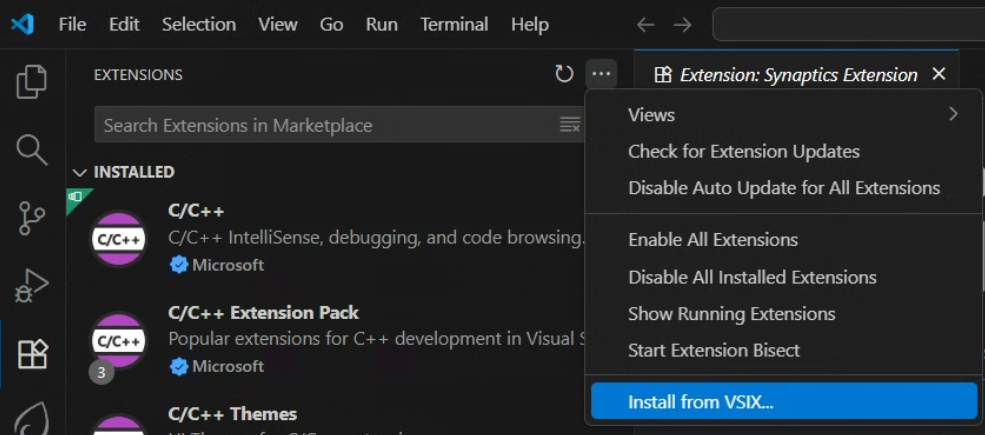Screen dimensions: 985x435
Task: Click Show Running Extensions
Action: point(731,314)
